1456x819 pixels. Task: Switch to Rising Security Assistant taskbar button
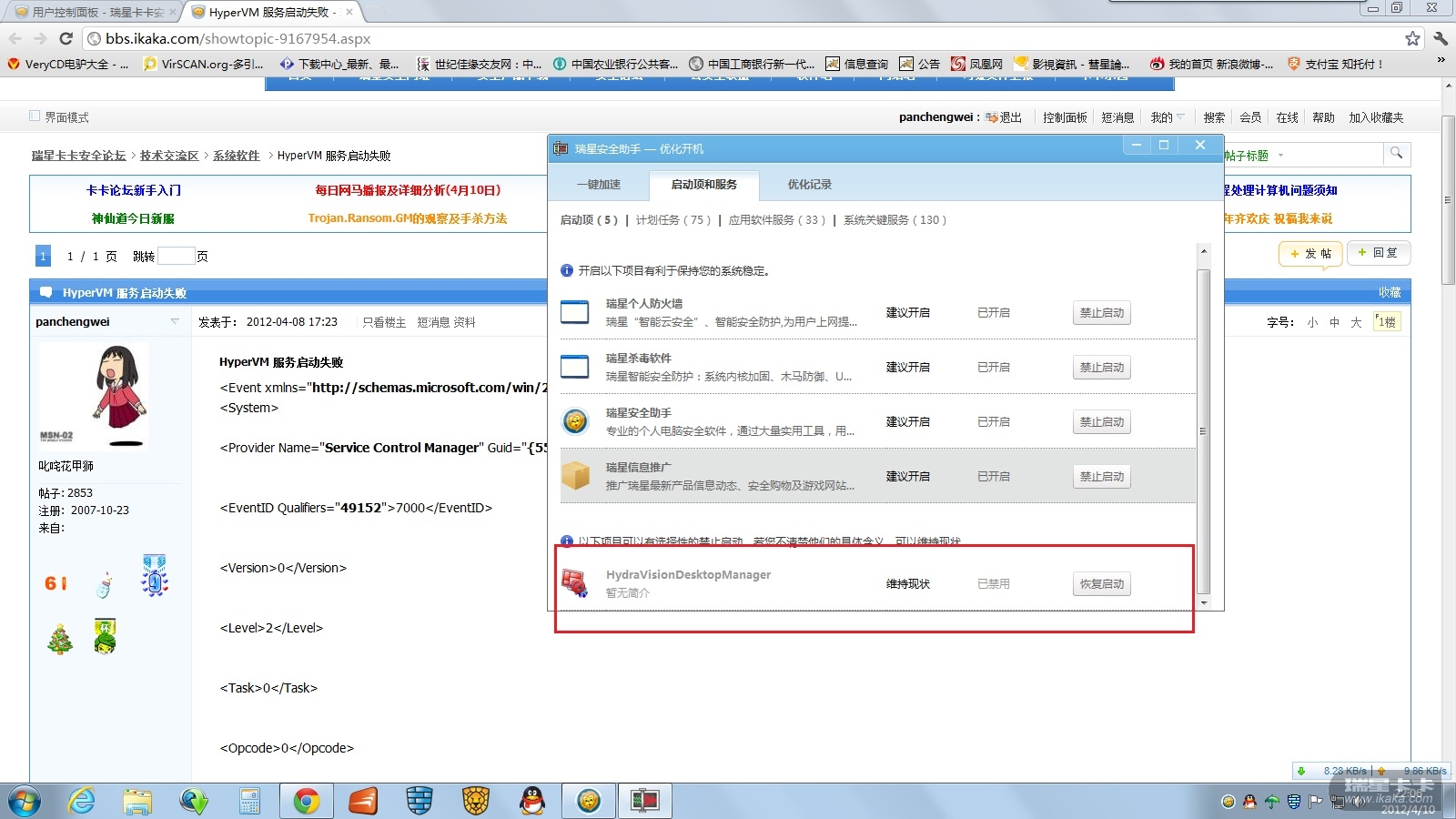pyautogui.click(x=589, y=801)
